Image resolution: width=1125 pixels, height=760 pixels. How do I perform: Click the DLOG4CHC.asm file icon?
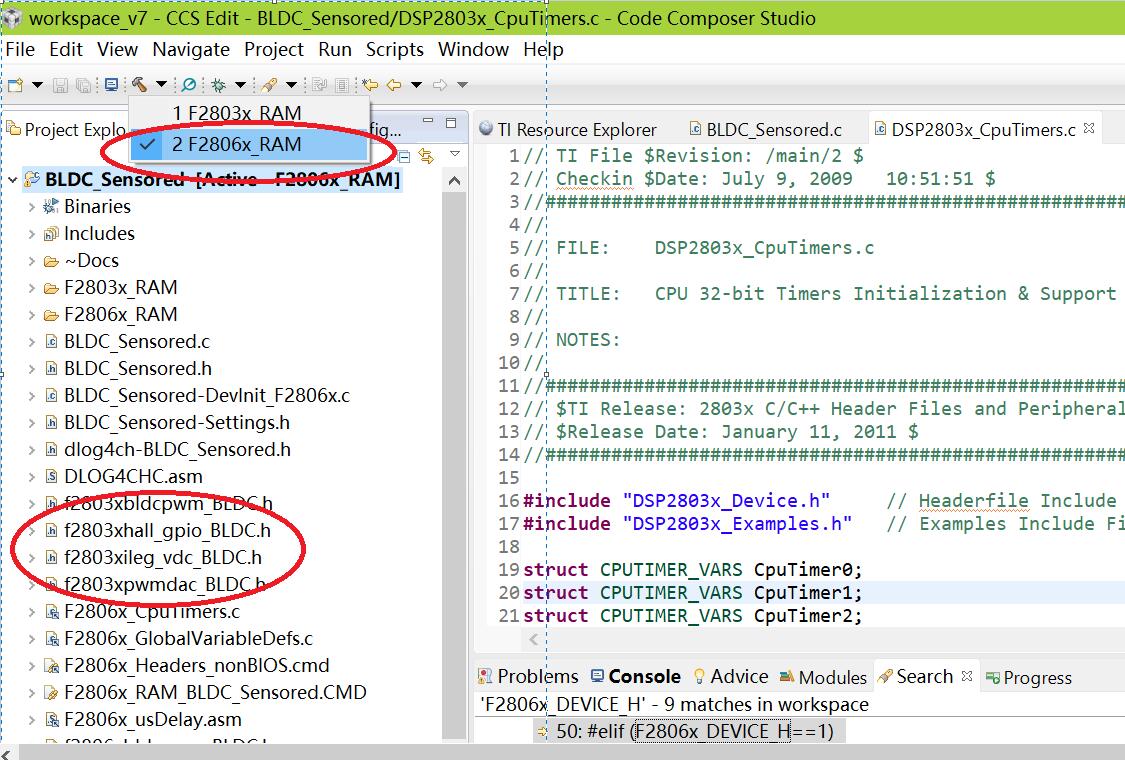coord(51,477)
